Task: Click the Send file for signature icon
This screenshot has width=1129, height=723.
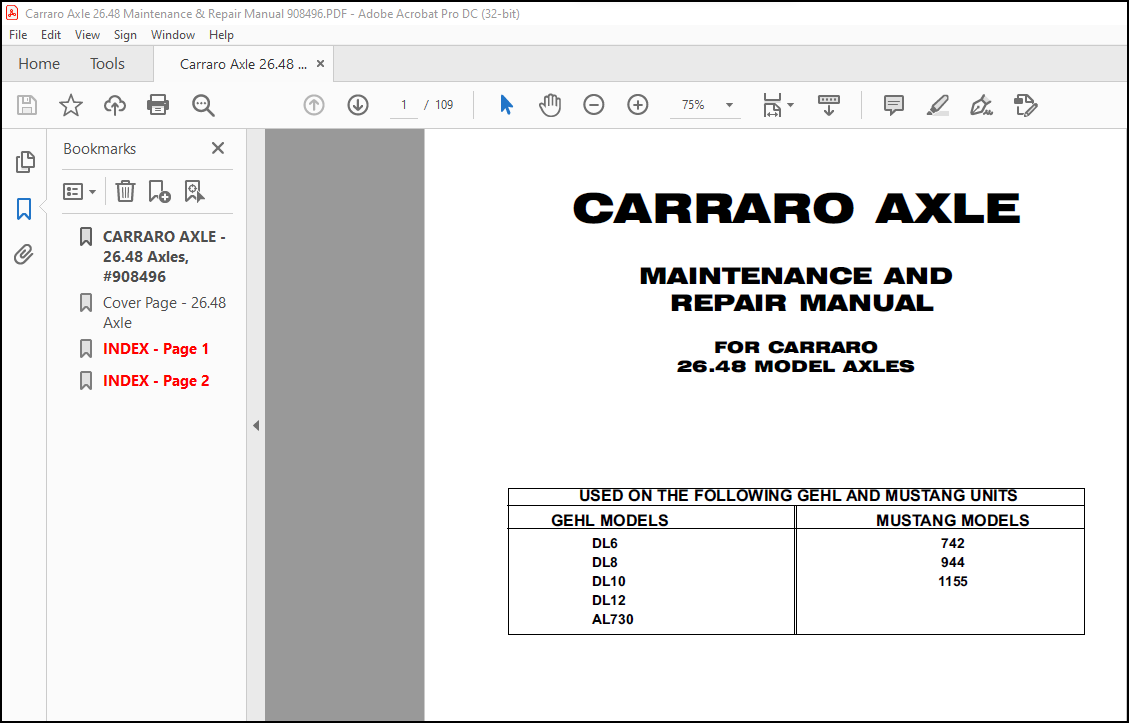Action: click(1025, 105)
